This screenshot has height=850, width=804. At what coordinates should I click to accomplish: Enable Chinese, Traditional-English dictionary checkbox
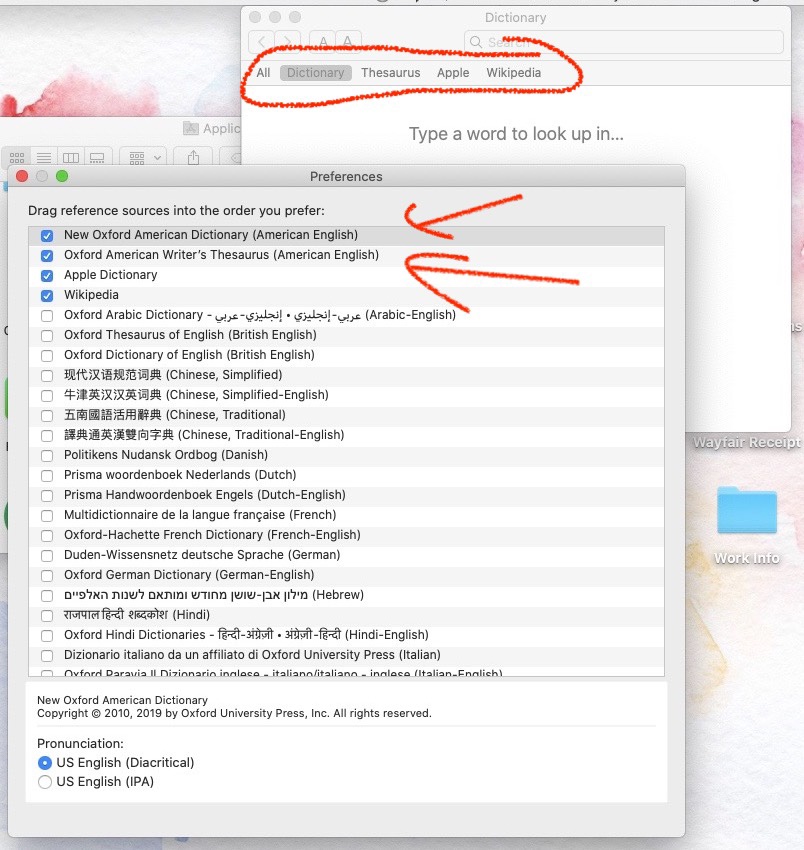[47, 436]
